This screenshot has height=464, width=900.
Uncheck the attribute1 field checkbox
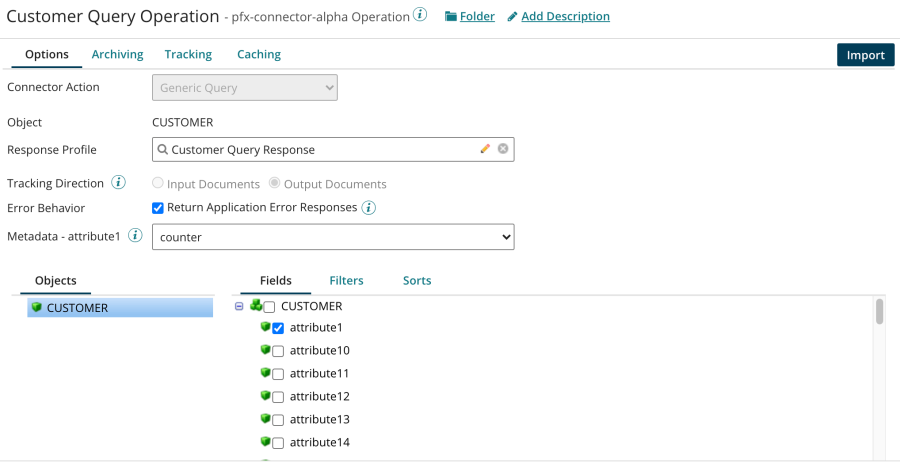278,328
